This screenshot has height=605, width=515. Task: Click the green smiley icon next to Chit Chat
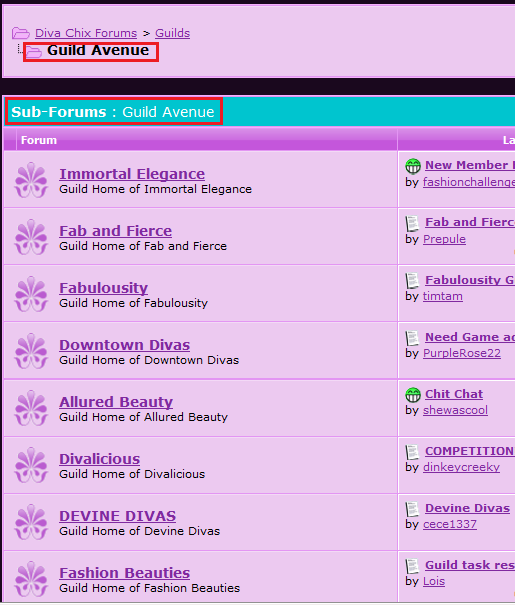(x=413, y=395)
